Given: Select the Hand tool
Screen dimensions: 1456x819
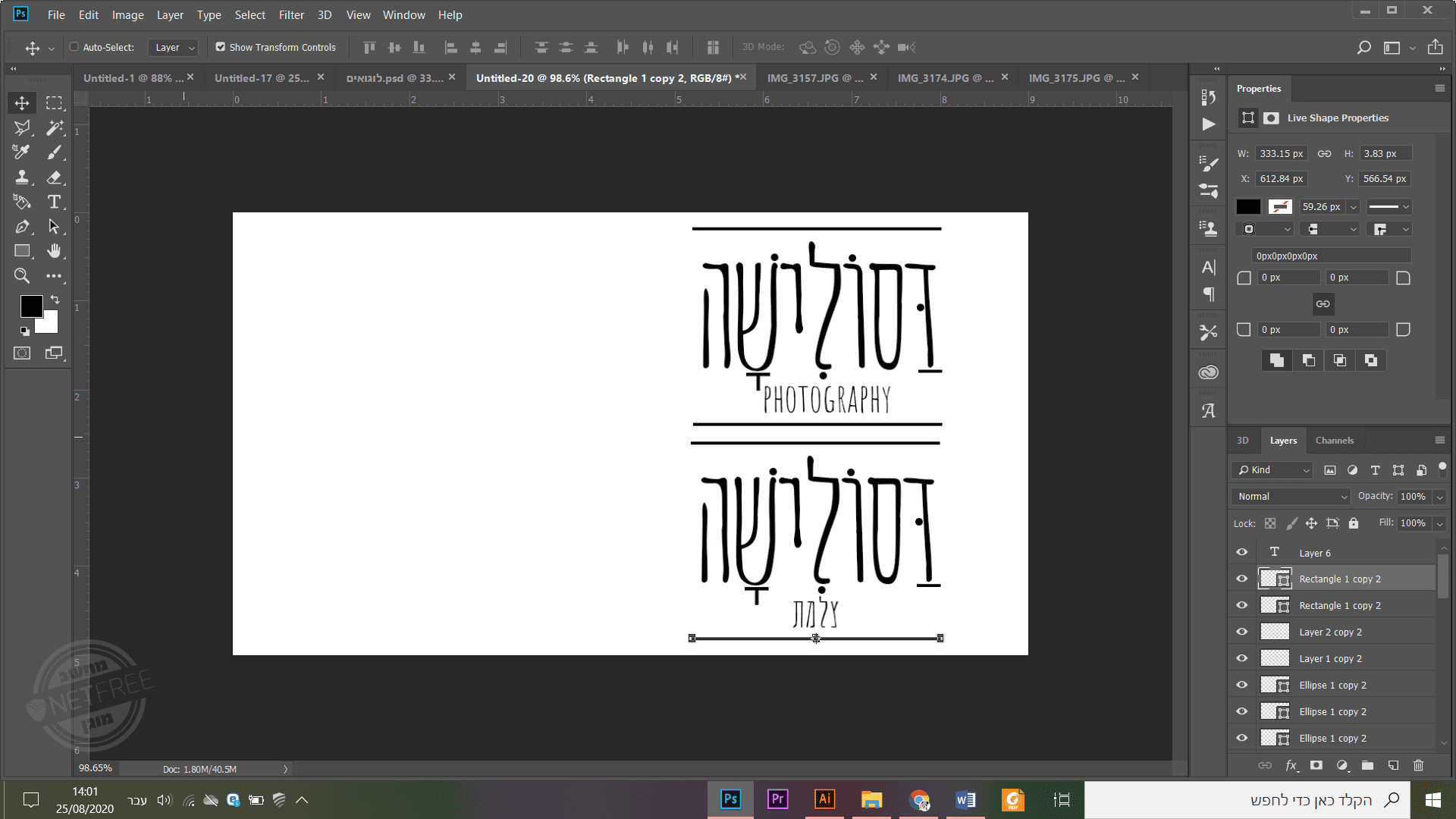Looking at the screenshot, I should (54, 251).
